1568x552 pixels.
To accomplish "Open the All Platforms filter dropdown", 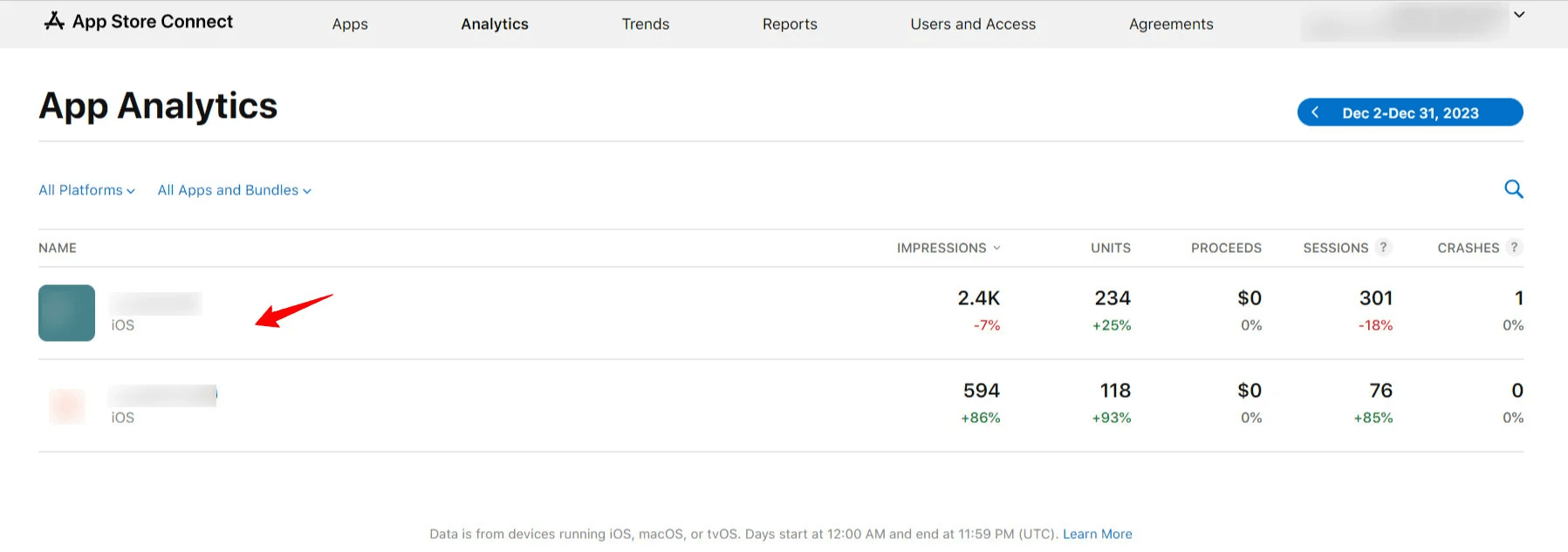I will click(86, 190).
